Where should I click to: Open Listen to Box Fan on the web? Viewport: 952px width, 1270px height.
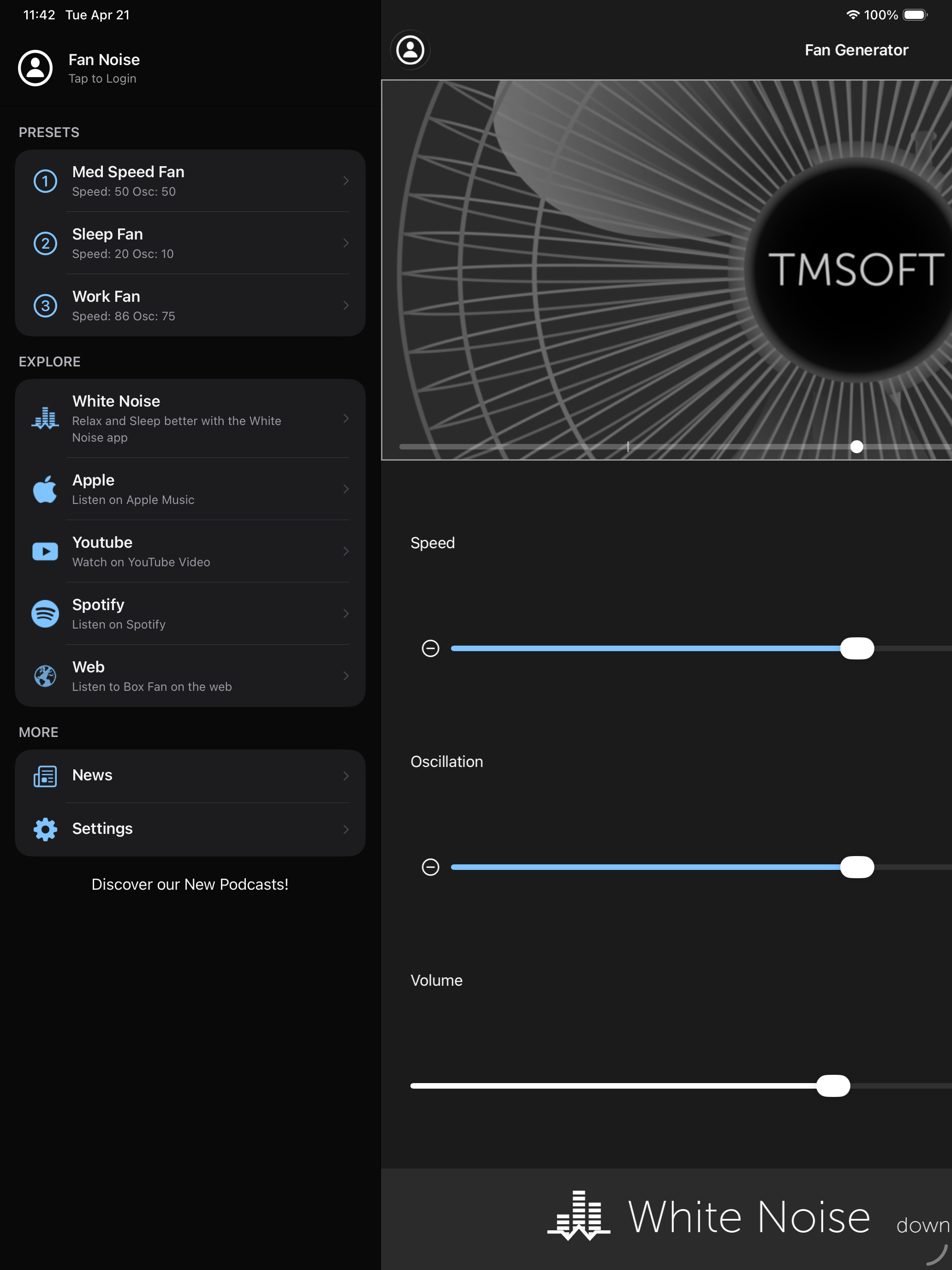click(152, 687)
